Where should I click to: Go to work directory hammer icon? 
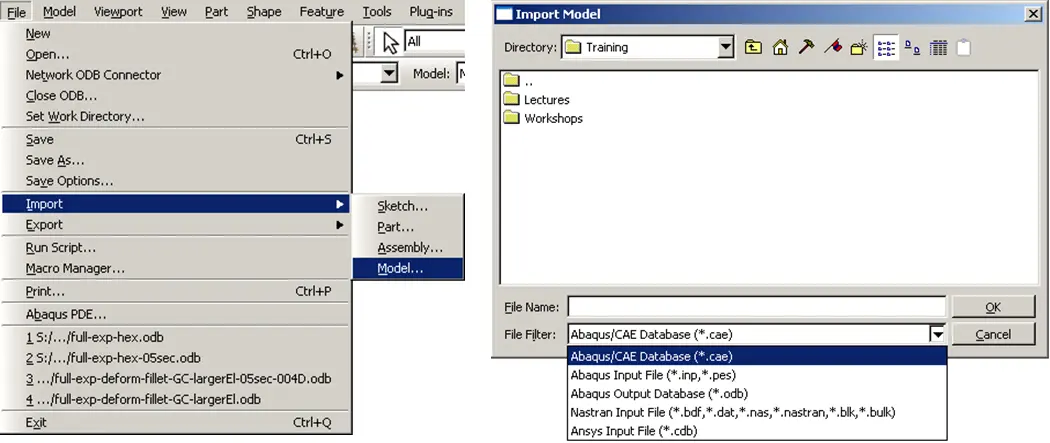coord(806,48)
